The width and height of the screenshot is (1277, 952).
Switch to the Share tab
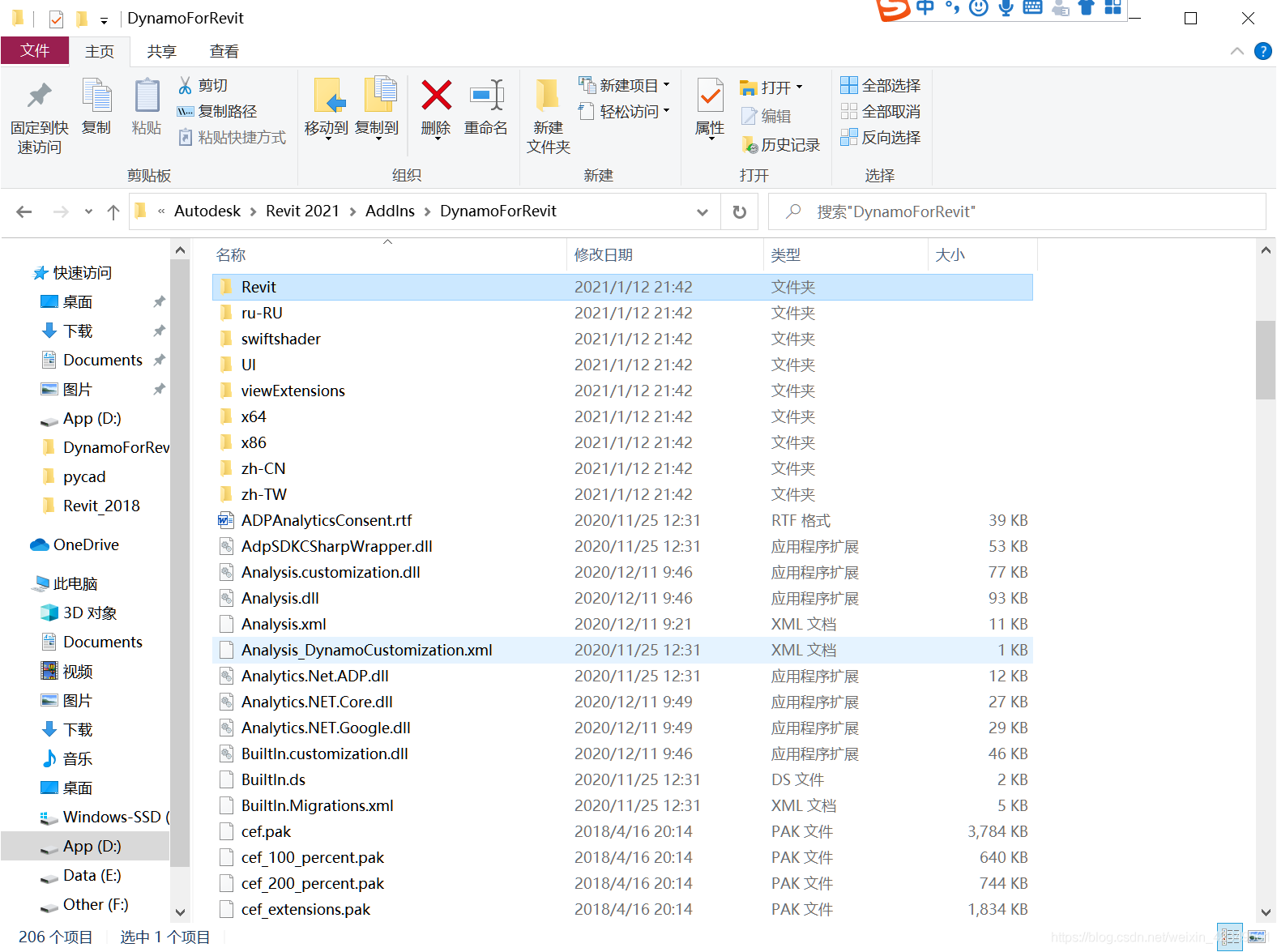[x=162, y=51]
